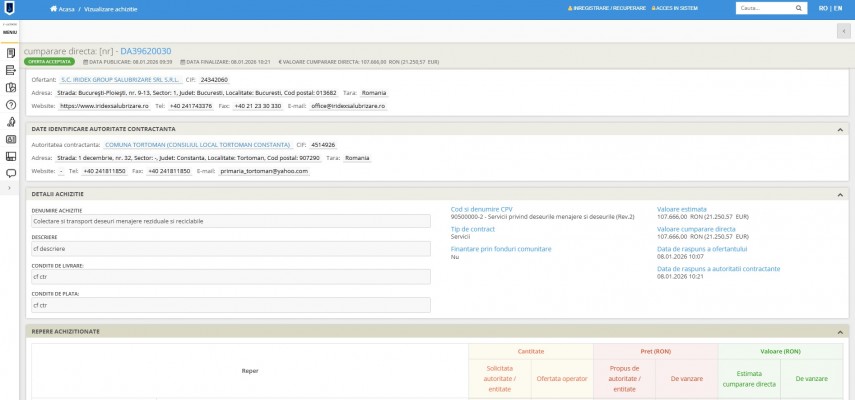Click the map icon in sidebar

pyautogui.click(x=10, y=87)
